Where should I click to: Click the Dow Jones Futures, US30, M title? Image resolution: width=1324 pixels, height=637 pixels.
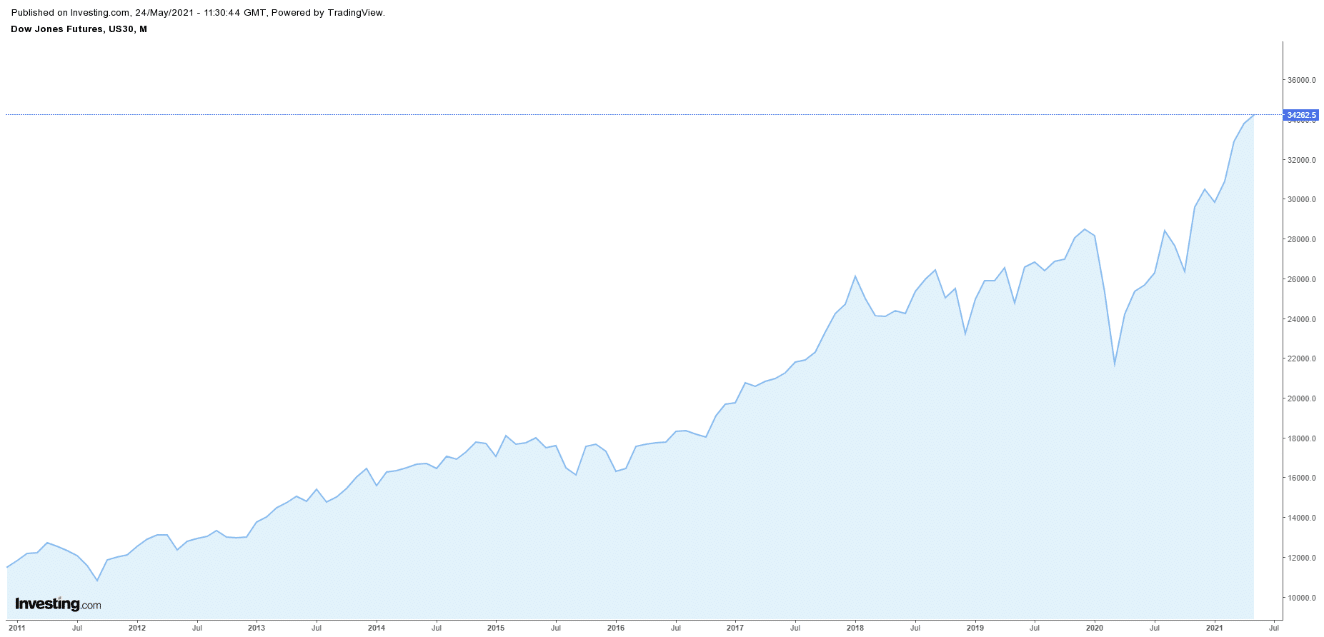[x=79, y=29]
